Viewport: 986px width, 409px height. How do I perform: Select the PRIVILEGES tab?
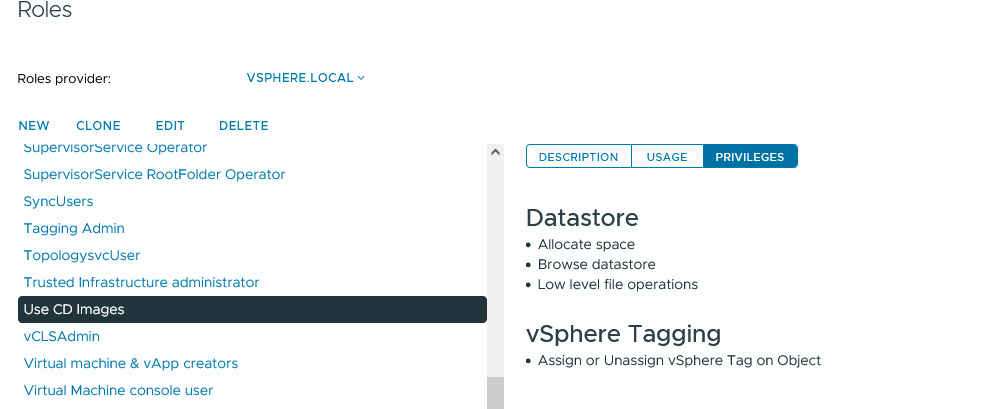[750, 157]
